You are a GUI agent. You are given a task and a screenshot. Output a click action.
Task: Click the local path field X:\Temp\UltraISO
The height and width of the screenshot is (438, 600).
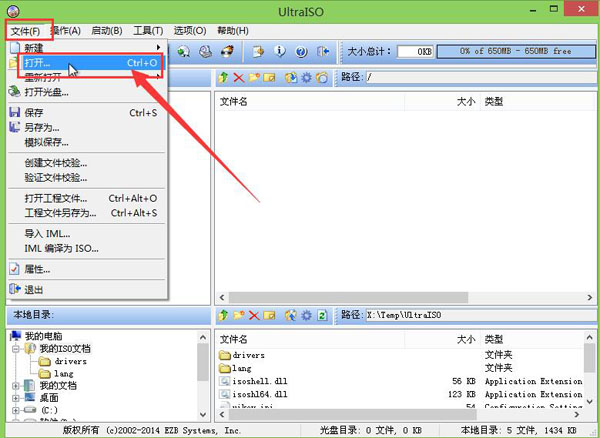(x=483, y=315)
